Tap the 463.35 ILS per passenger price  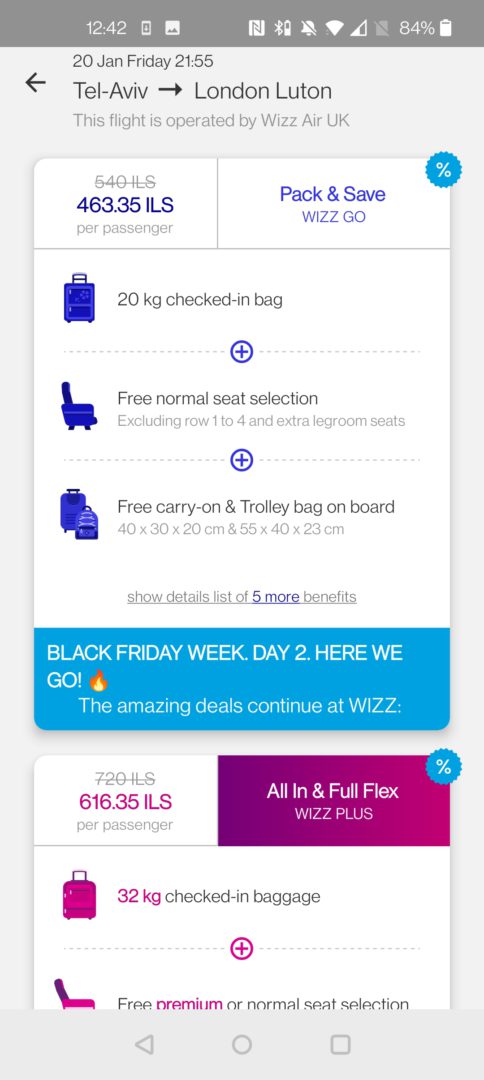(x=125, y=204)
